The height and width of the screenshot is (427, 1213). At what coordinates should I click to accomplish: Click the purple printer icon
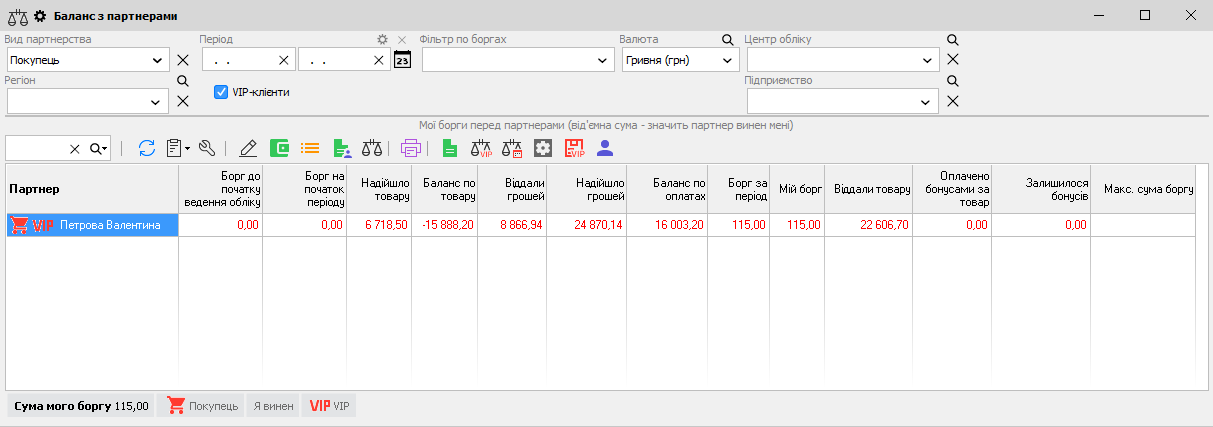click(x=410, y=148)
